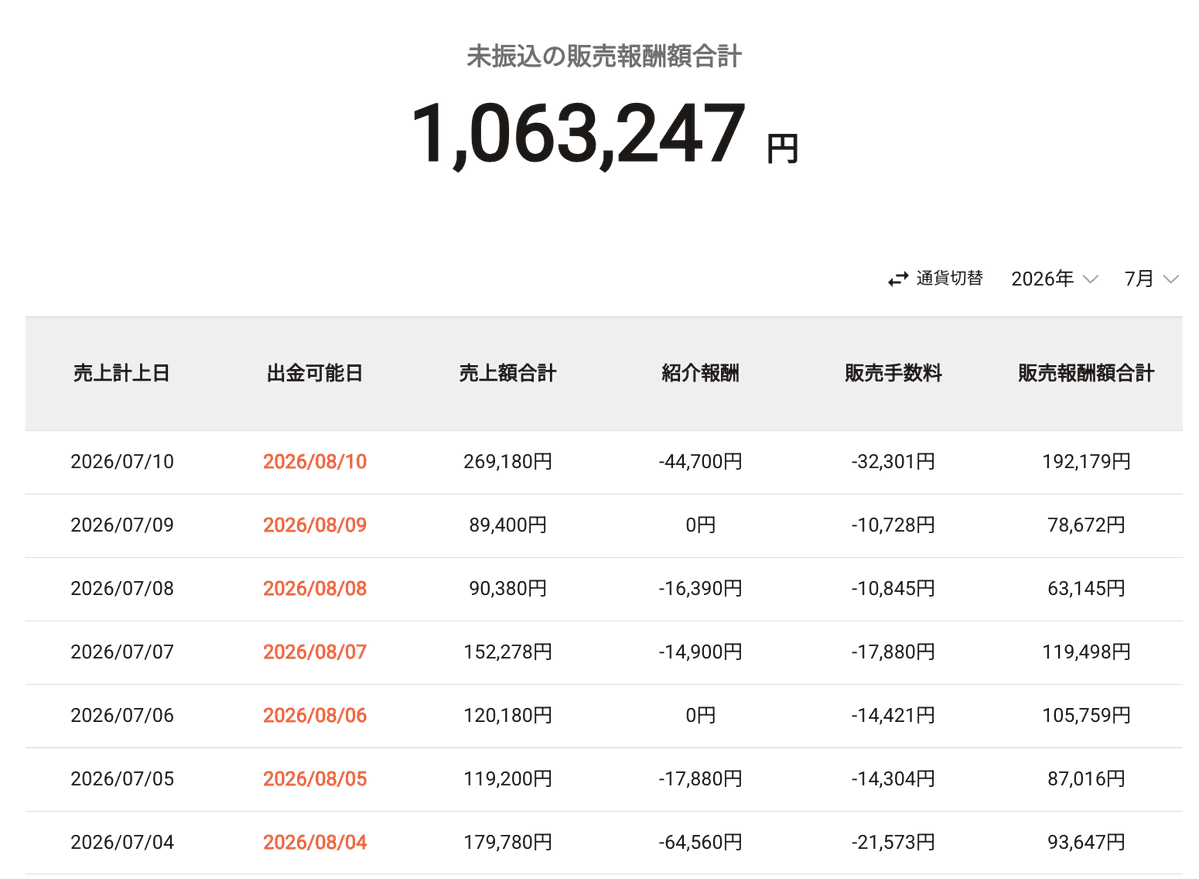The height and width of the screenshot is (879, 1199).
Task: Click the -32,301円 sales commission cell
Action: coord(893,462)
